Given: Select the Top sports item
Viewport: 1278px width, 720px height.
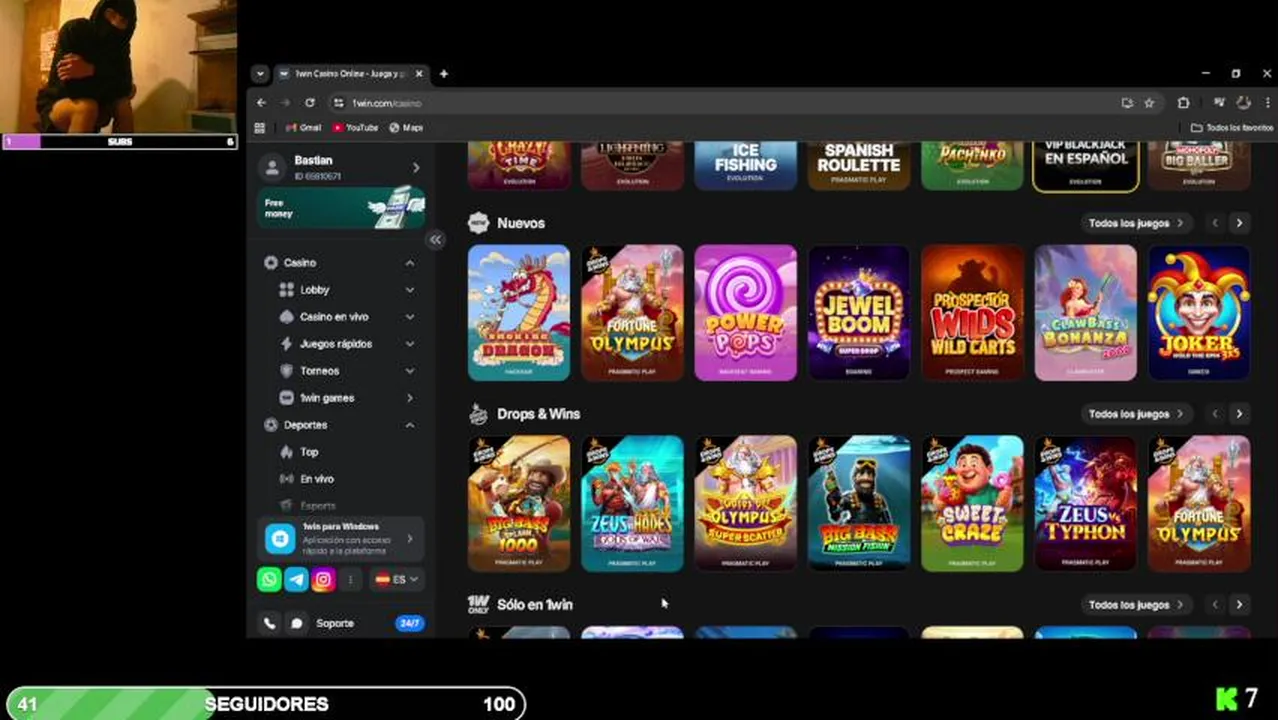Looking at the screenshot, I should click(x=309, y=452).
